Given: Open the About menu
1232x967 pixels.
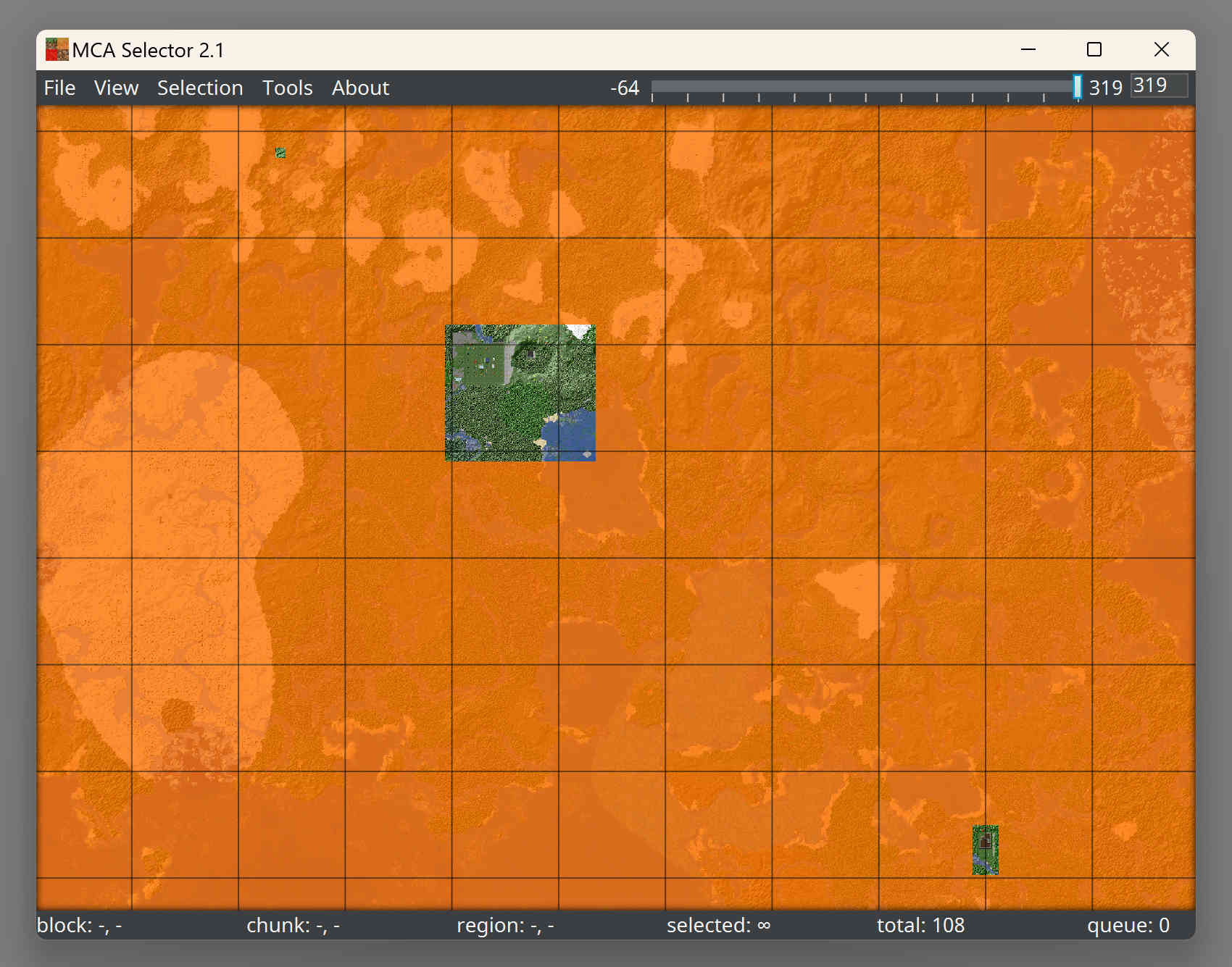Looking at the screenshot, I should pyautogui.click(x=360, y=88).
